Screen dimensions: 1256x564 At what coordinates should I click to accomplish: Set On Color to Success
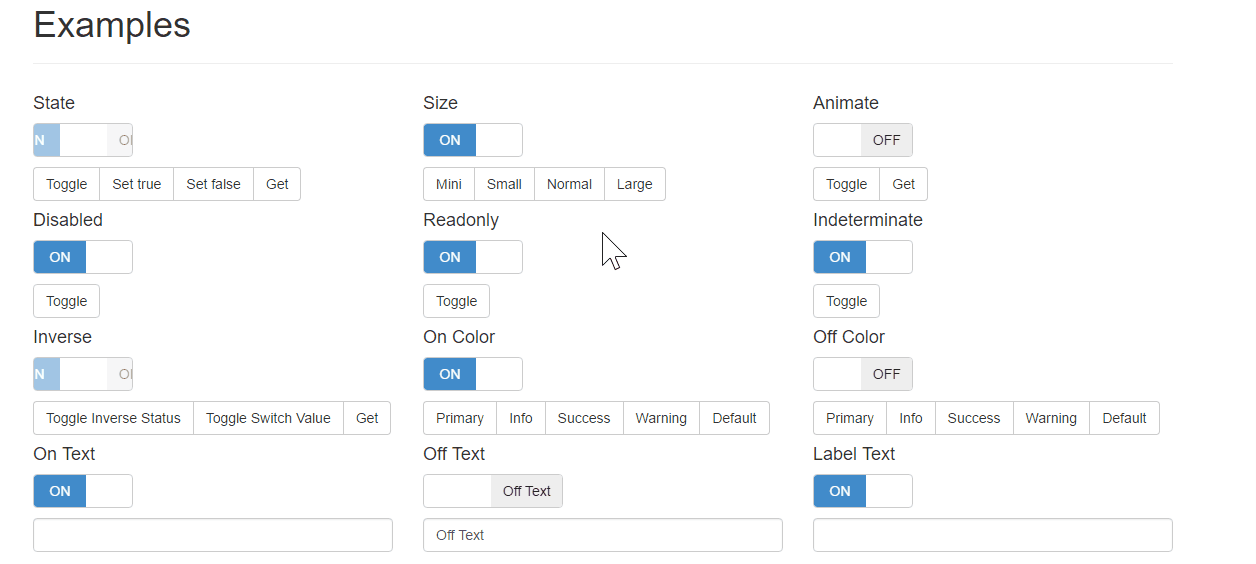pyautogui.click(x=584, y=418)
